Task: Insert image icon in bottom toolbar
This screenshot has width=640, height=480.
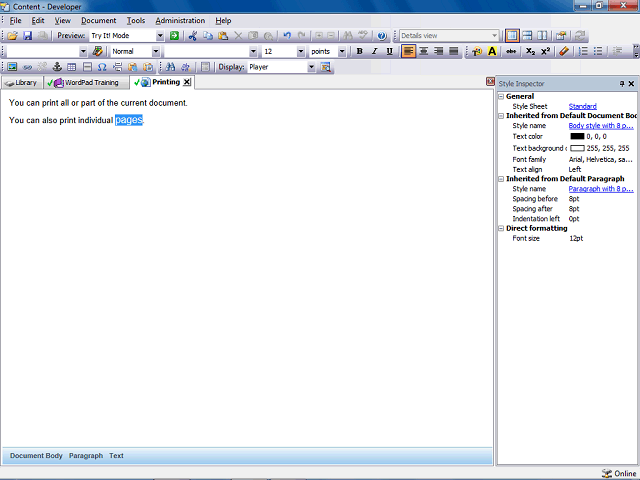Action: click(12, 67)
